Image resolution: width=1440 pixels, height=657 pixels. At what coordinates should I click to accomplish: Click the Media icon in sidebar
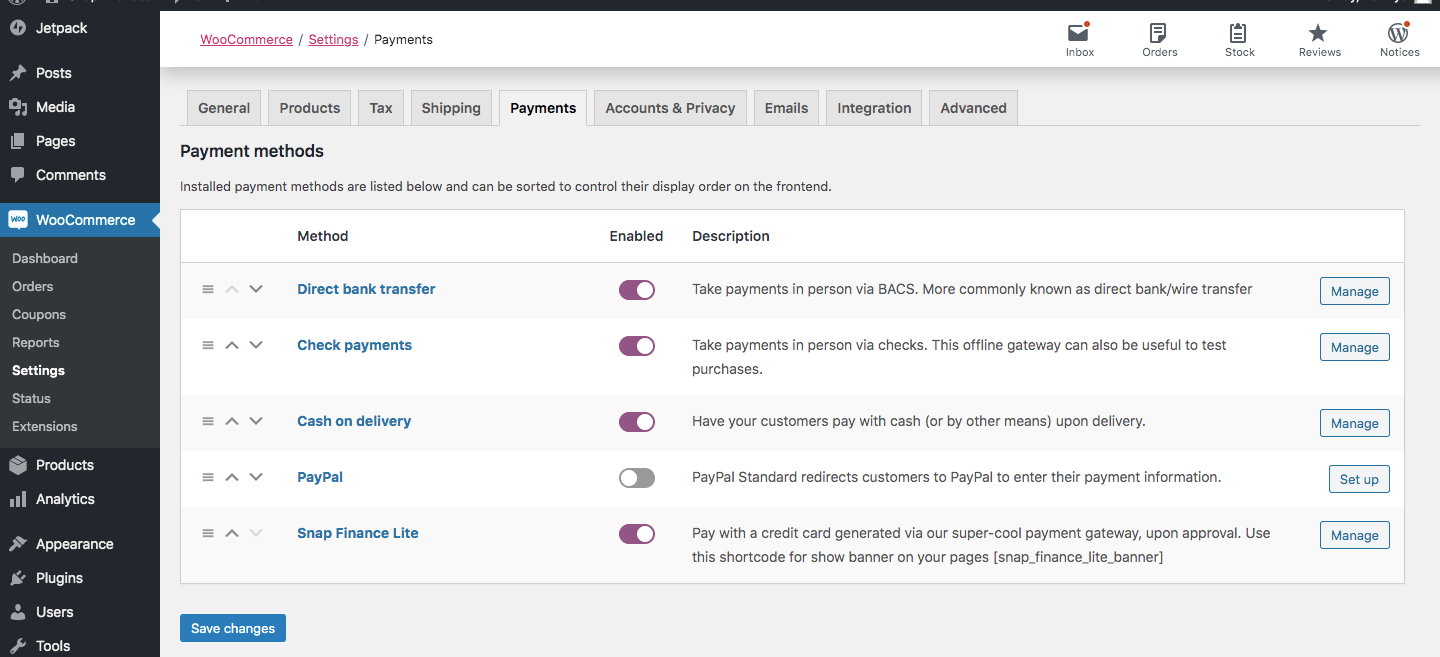18,107
